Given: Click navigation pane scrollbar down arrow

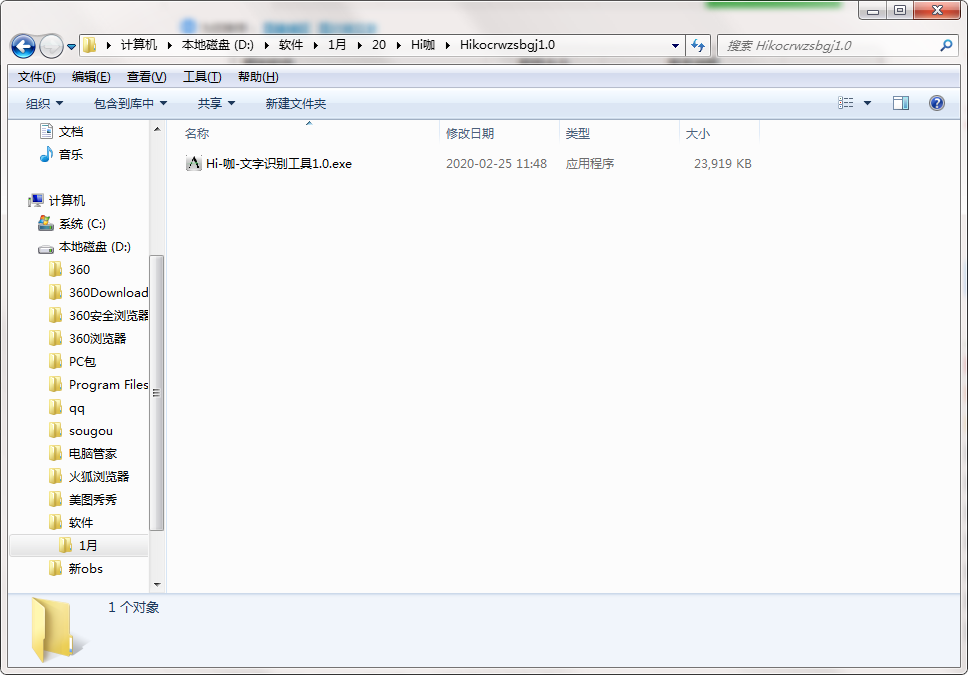Looking at the screenshot, I should (157, 584).
